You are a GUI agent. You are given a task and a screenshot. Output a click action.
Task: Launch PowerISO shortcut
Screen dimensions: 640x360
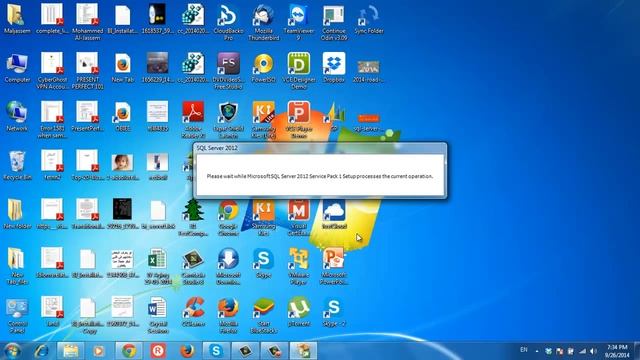click(x=264, y=67)
